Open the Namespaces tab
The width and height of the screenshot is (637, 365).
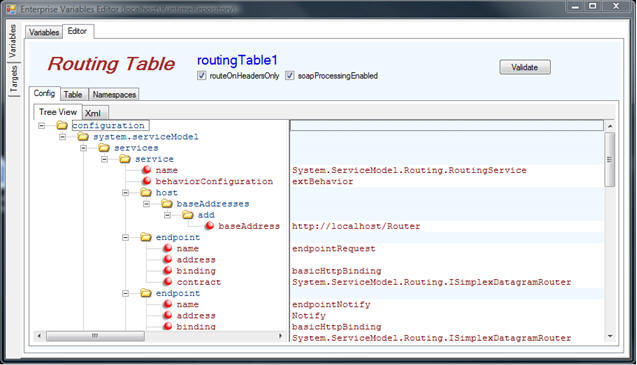pyautogui.click(x=114, y=94)
